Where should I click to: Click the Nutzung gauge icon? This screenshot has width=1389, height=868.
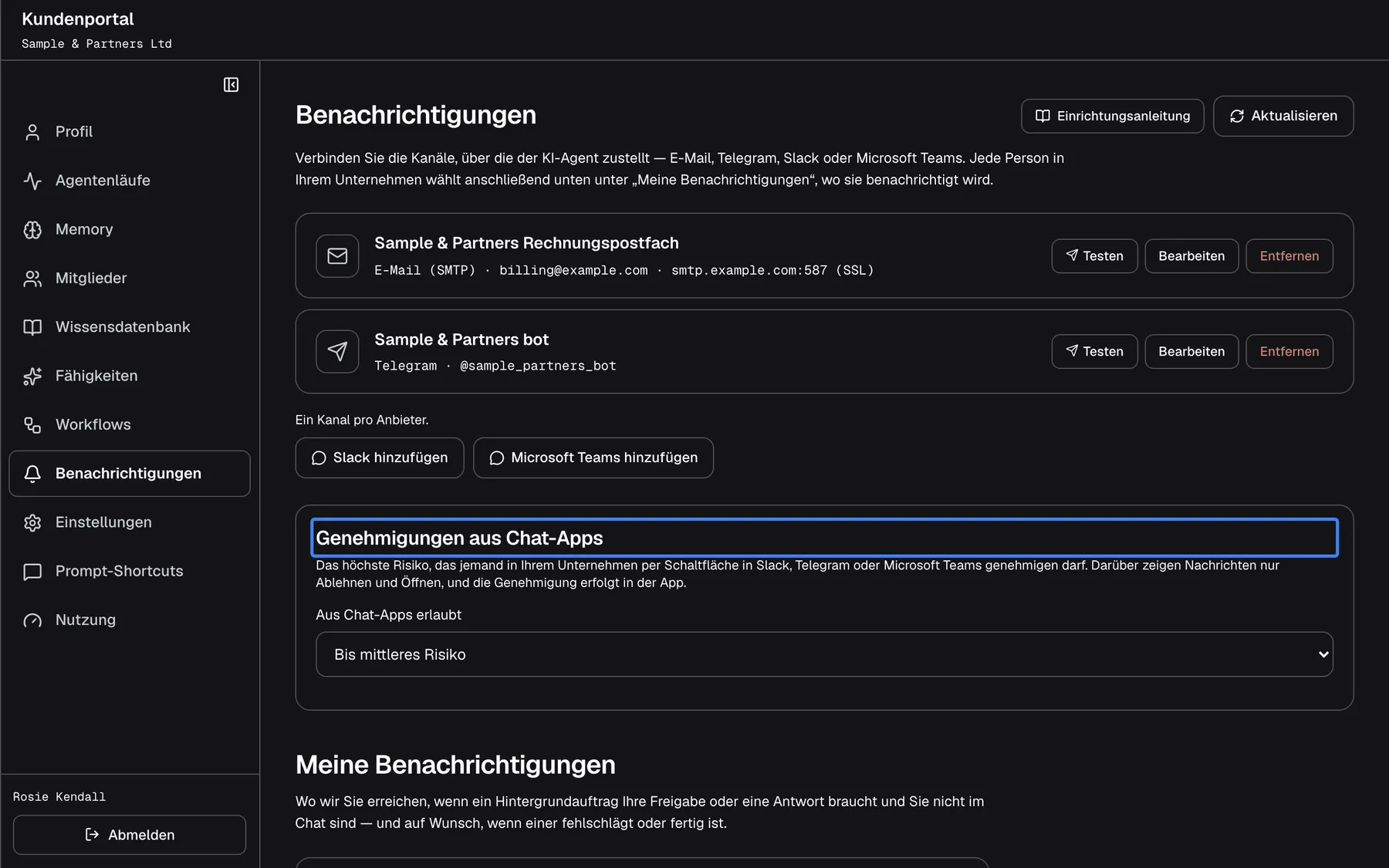pyautogui.click(x=32, y=620)
